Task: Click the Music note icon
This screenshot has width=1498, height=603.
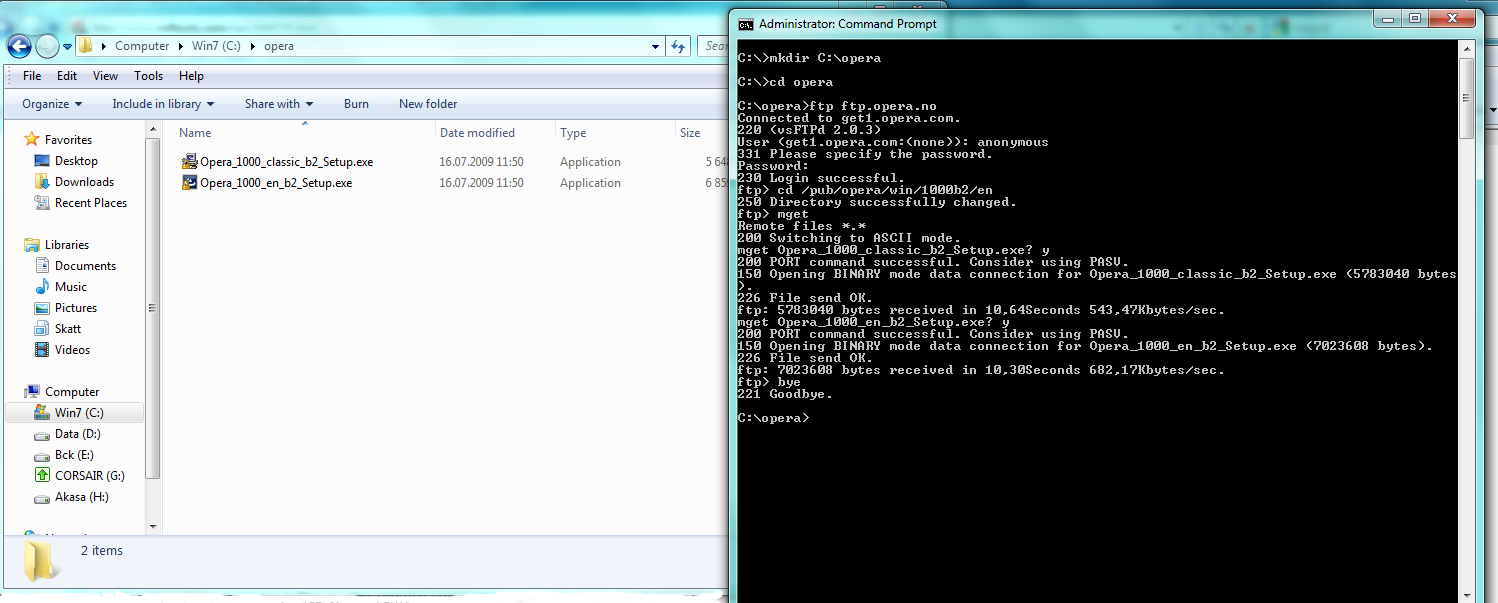Action: pyautogui.click(x=42, y=287)
